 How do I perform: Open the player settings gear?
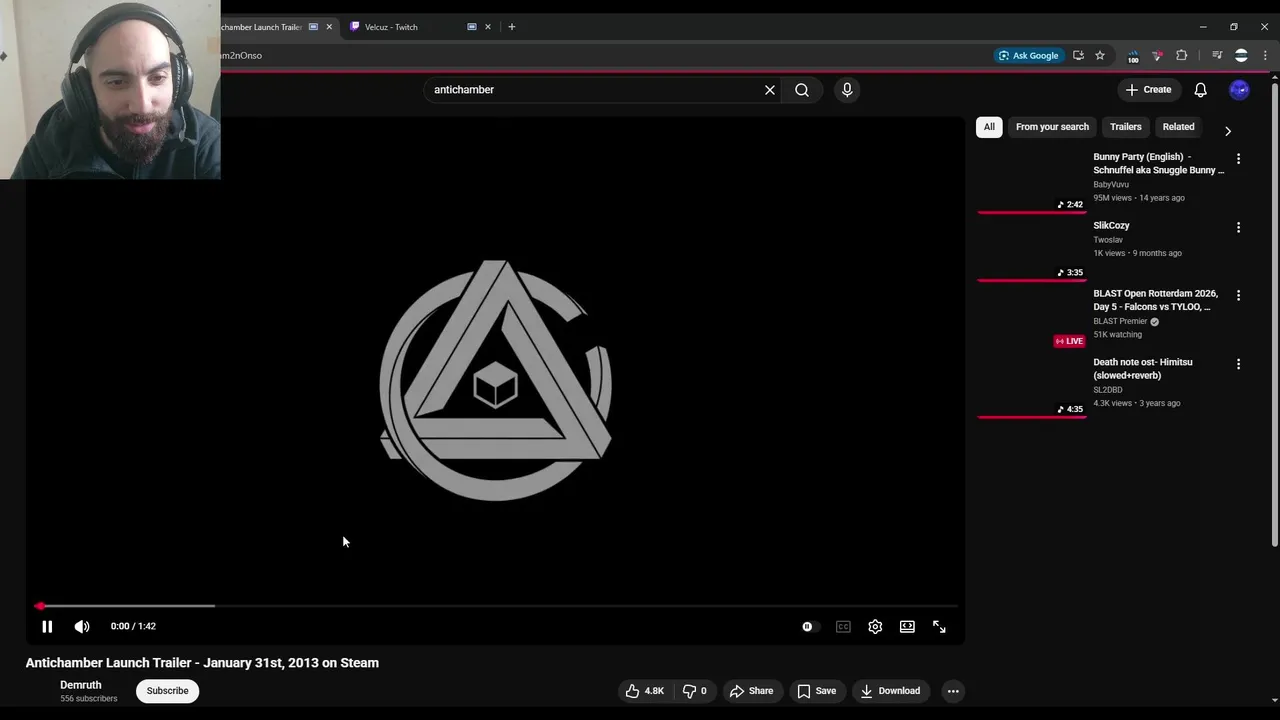coord(875,626)
